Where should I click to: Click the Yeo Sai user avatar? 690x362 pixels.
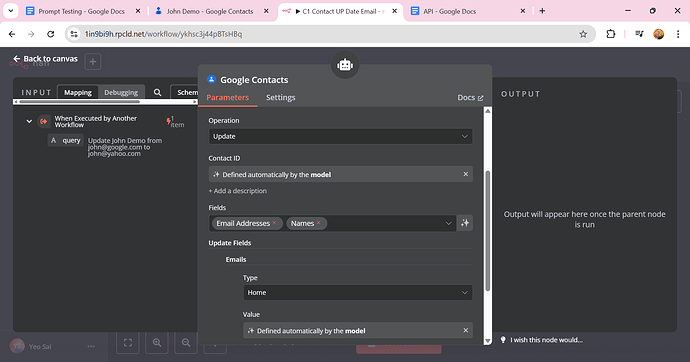[17, 346]
